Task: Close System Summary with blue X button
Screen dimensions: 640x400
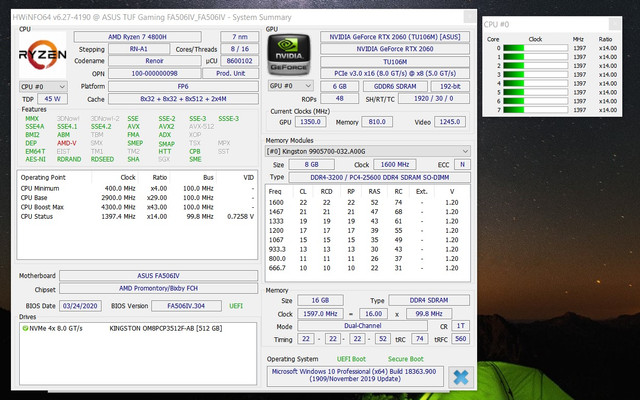Action: point(461,377)
